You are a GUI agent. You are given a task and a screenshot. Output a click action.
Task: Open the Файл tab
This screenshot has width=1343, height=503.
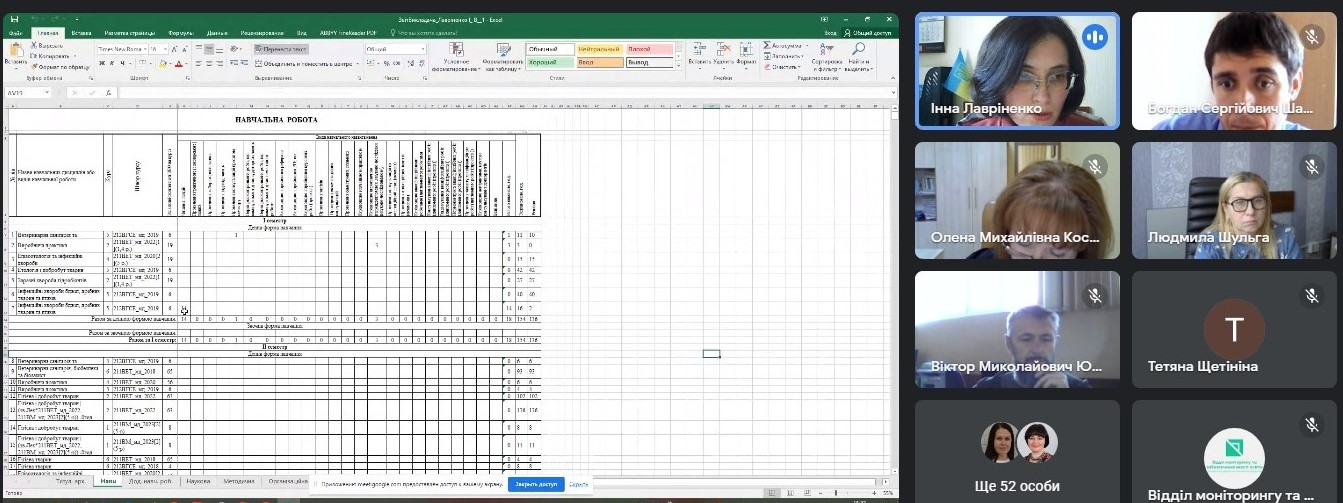click(16, 33)
